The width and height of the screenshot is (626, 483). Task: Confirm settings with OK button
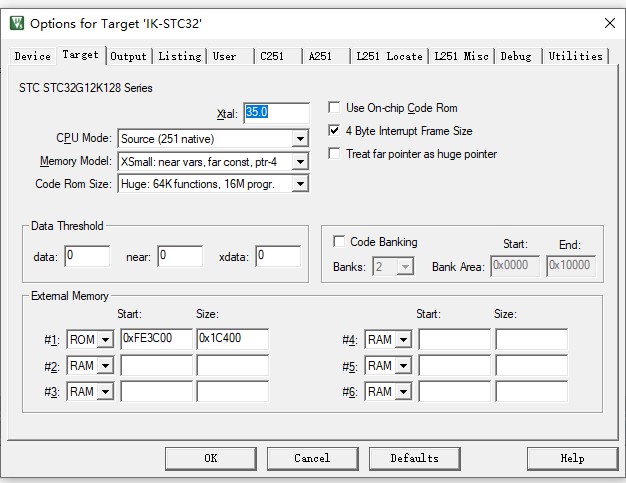point(211,458)
